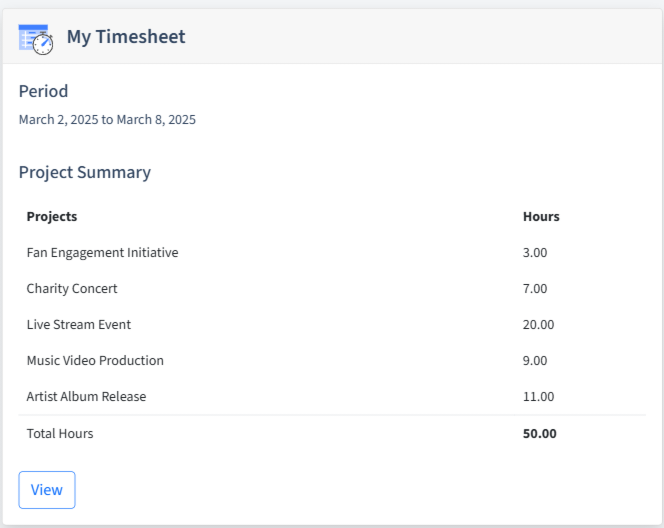This screenshot has width=664, height=528.
Task: Click the 20.00 hours value
Action: point(538,324)
